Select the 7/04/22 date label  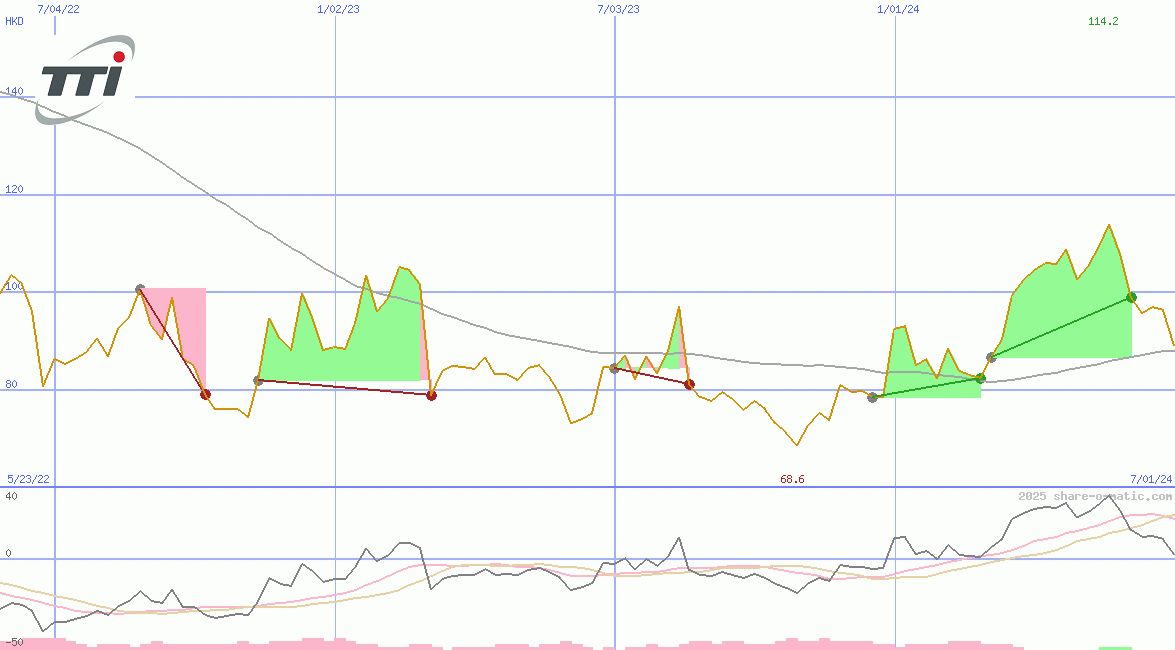point(58,9)
